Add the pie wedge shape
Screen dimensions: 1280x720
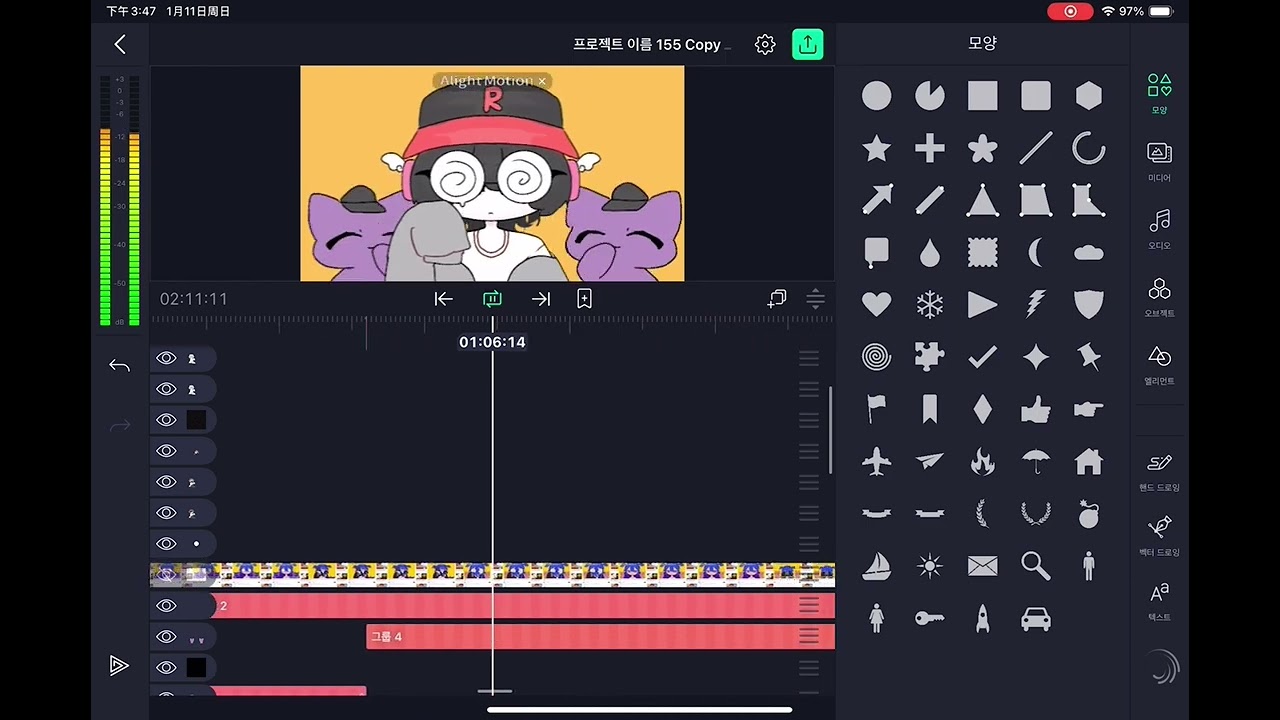coord(929,96)
